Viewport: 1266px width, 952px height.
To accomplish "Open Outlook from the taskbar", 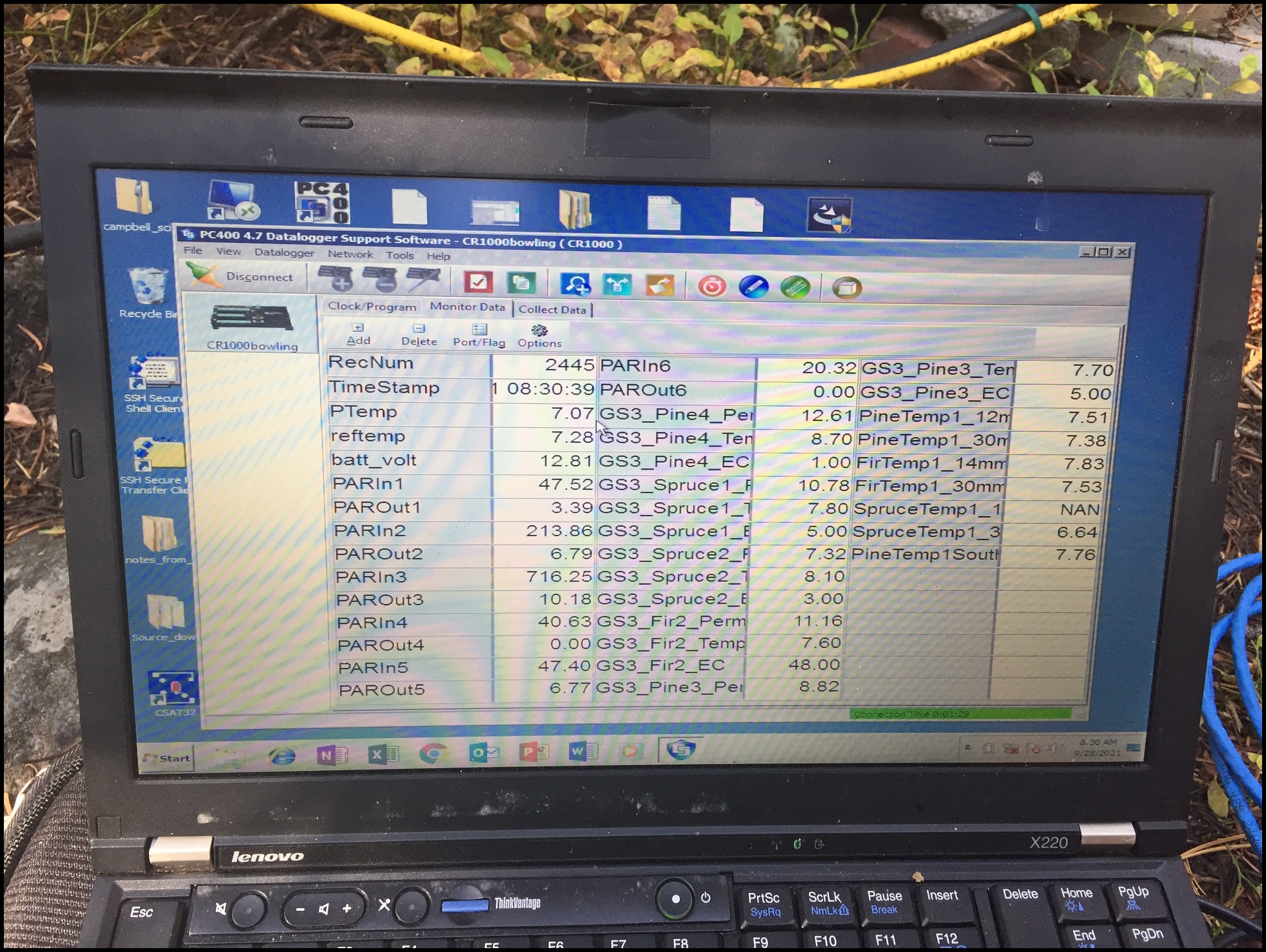I will 483,752.
